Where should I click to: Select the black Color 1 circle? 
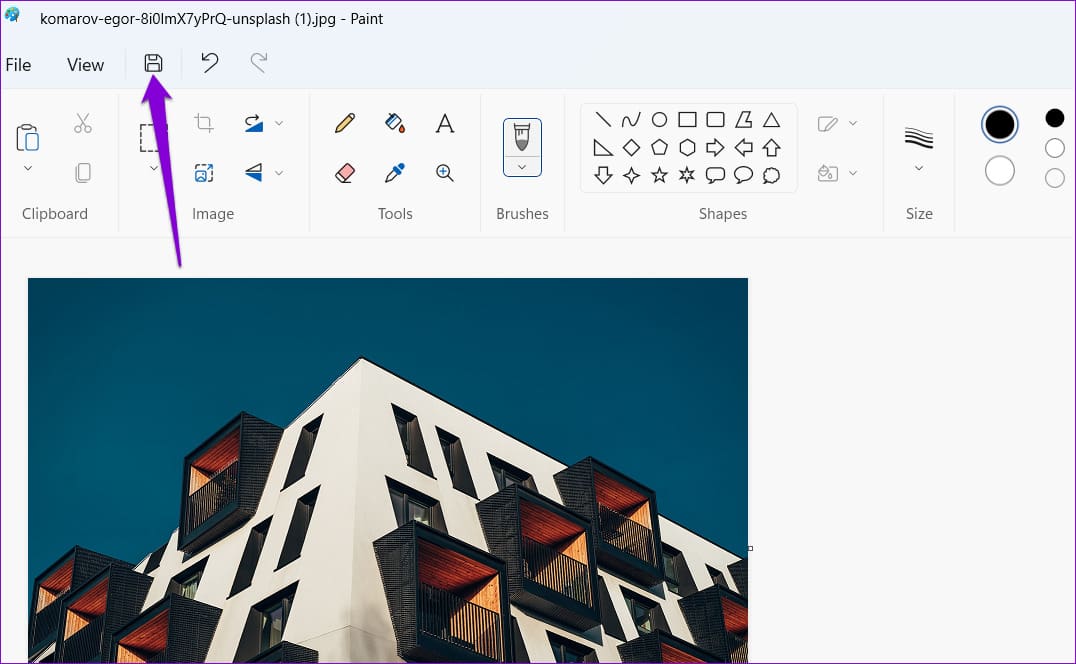coord(1000,125)
